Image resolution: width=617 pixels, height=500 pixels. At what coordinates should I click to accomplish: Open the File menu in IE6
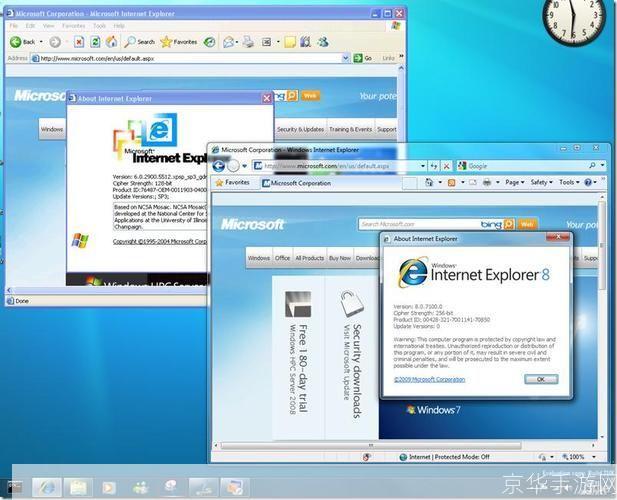pyautogui.click(x=14, y=26)
